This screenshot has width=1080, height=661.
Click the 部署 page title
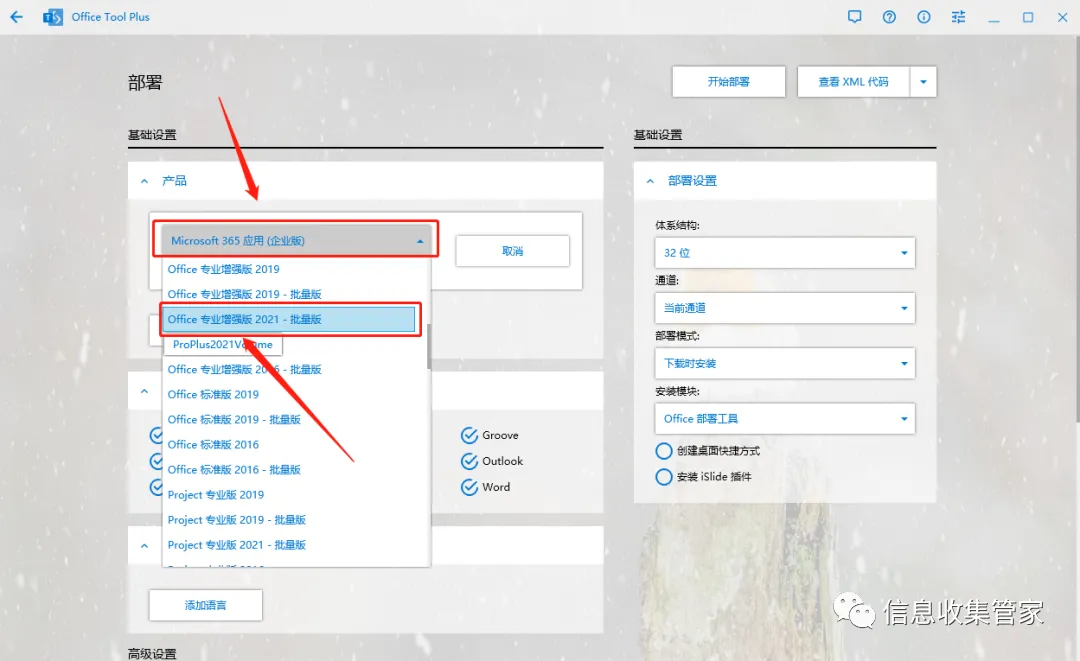pos(145,83)
